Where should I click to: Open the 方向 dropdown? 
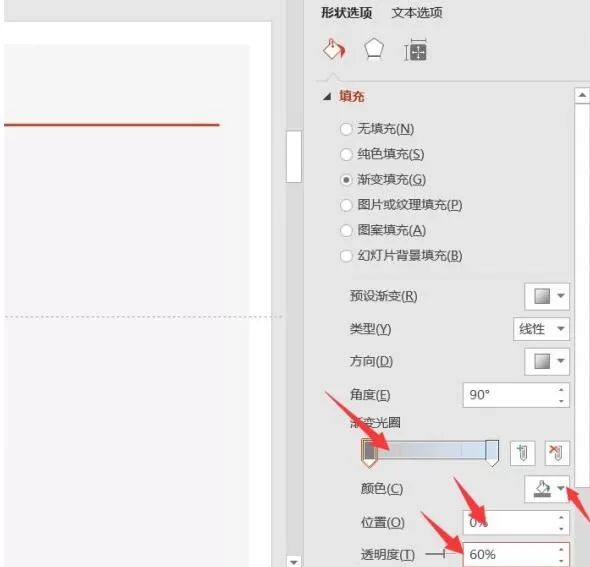(x=547, y=361)
